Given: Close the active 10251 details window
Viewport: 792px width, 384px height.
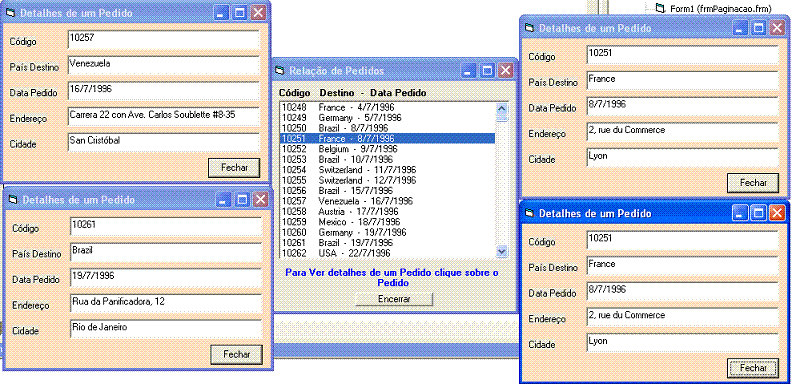Looking at the screenshot, I should pyautogui.click(x=776, y=213).
